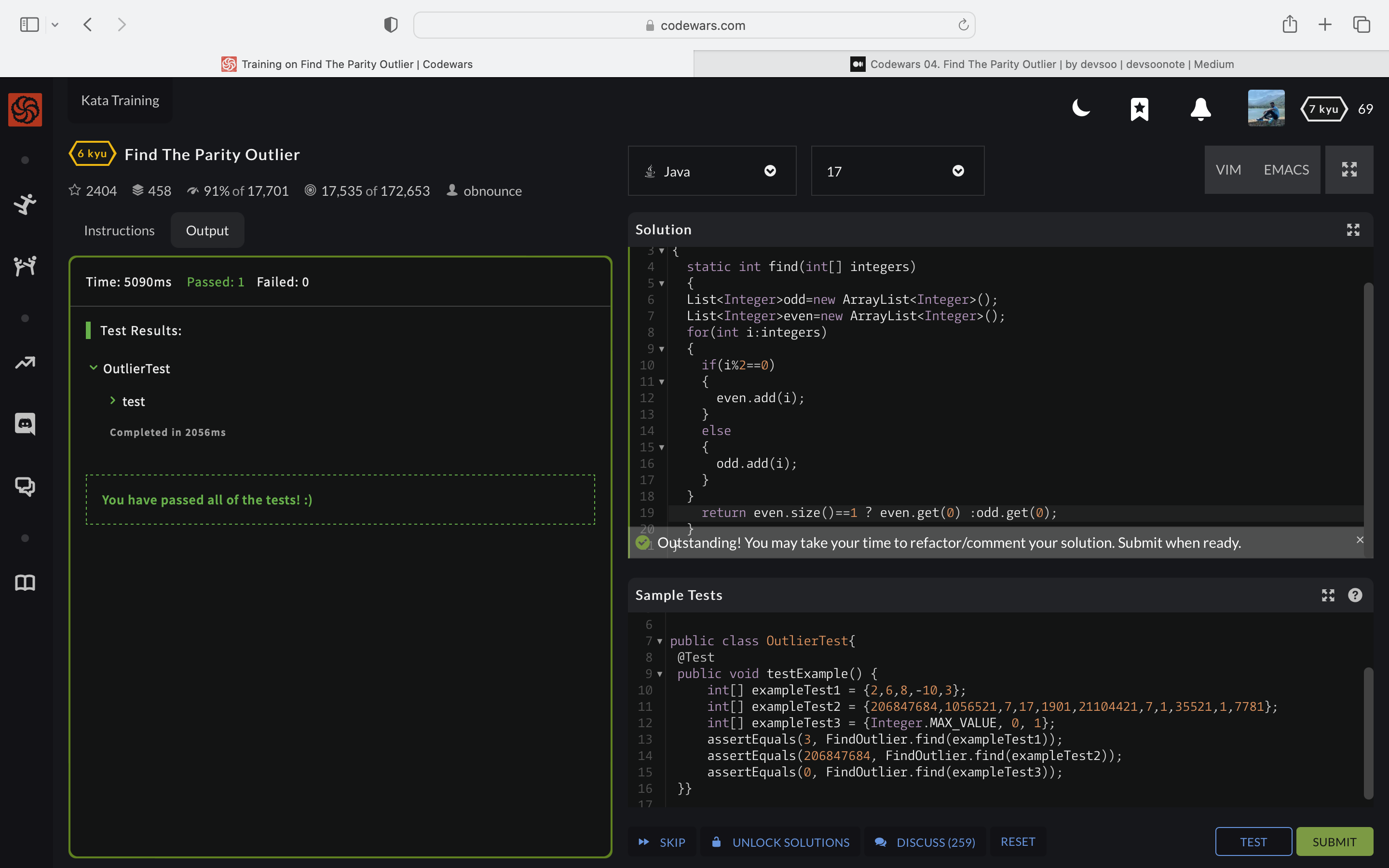Open the bookmarked kata icon

pyautogui.click(x=1139, y=108)
